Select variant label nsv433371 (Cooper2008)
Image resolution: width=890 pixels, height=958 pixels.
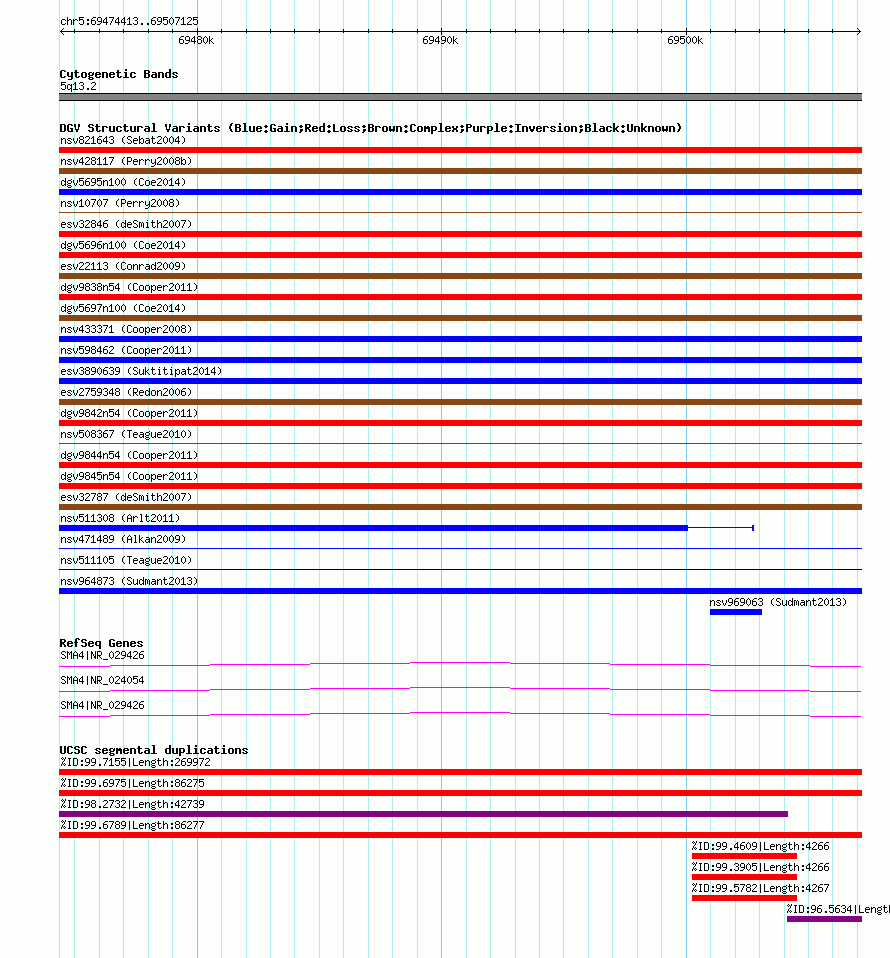coord(126,329)
